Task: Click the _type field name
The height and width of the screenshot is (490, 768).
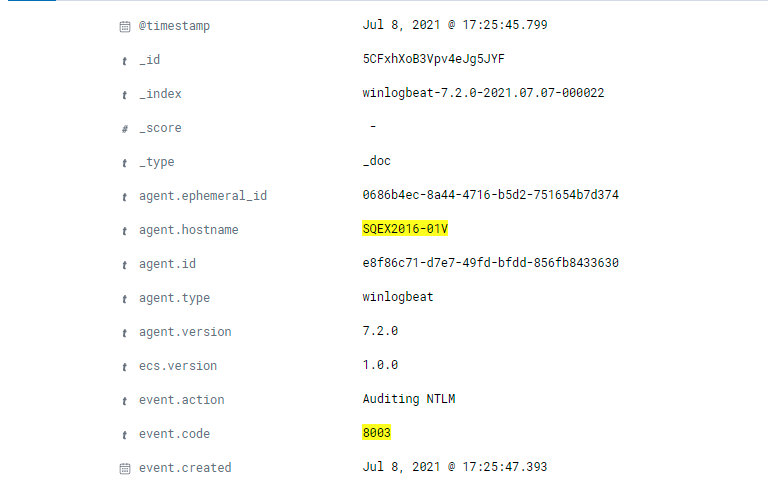Action: click(156, 162)
